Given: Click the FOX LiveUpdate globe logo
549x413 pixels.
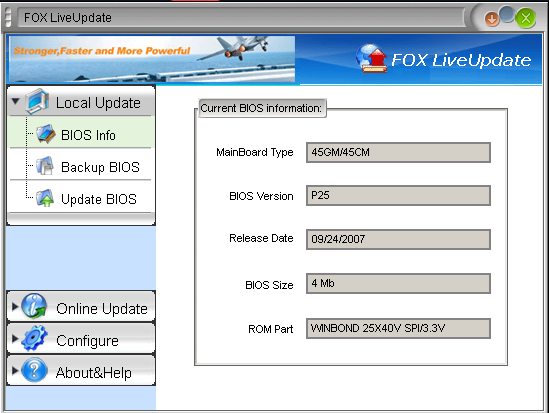Looking at the screenshot, I should 371,58.
